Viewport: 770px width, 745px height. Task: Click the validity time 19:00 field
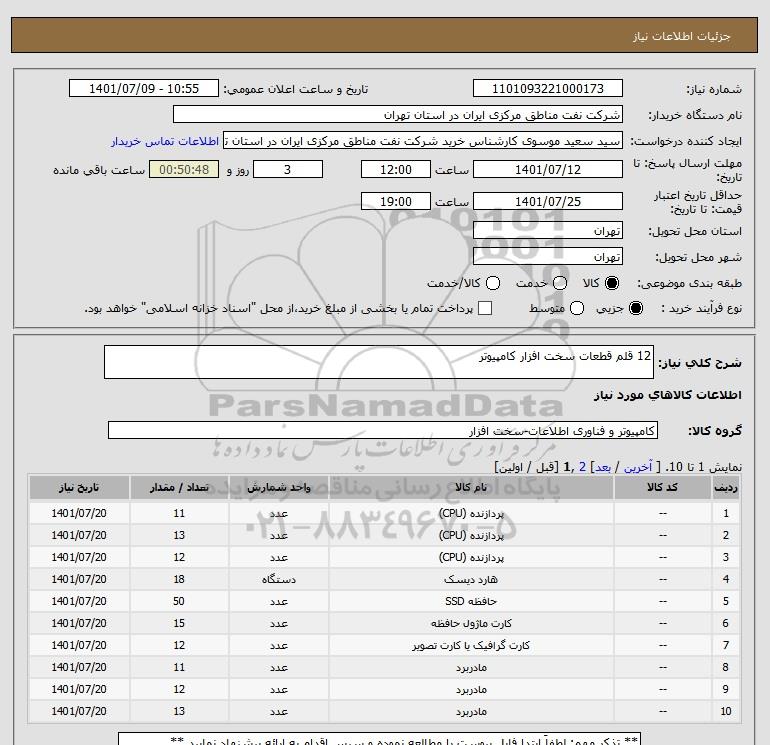[x=396, y=201]
